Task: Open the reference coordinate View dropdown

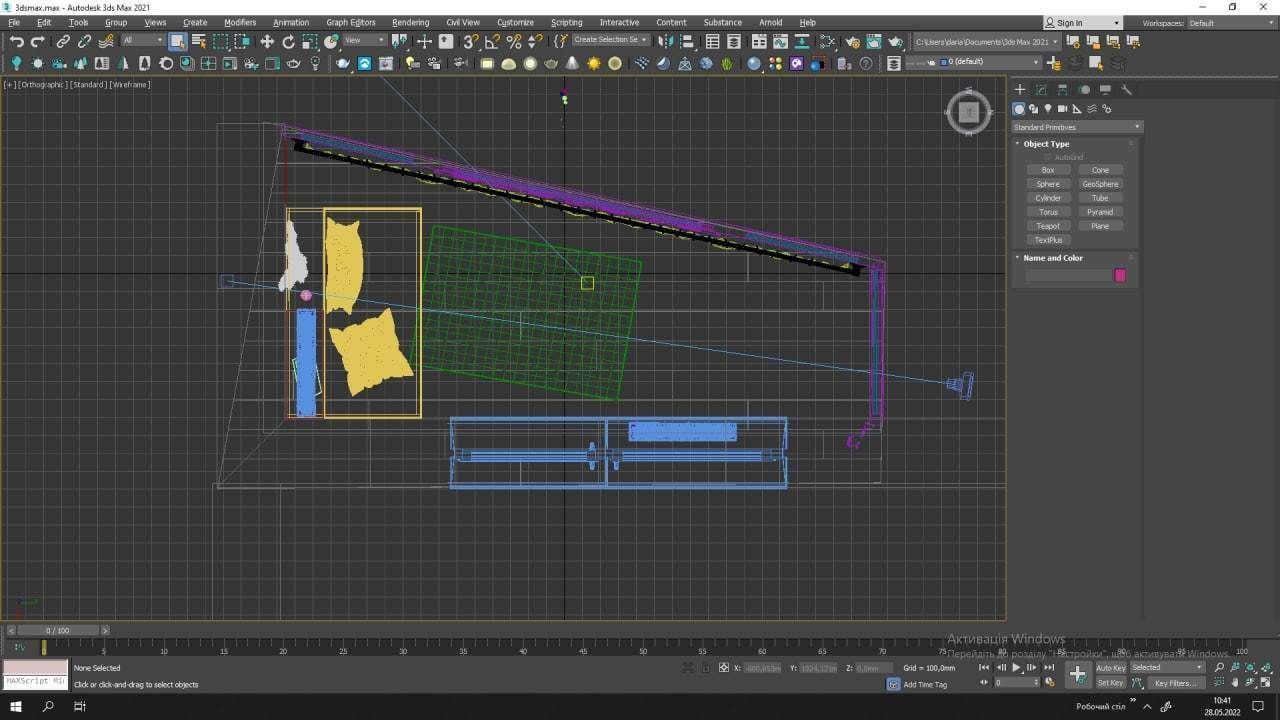Action: tap(365, 40)
